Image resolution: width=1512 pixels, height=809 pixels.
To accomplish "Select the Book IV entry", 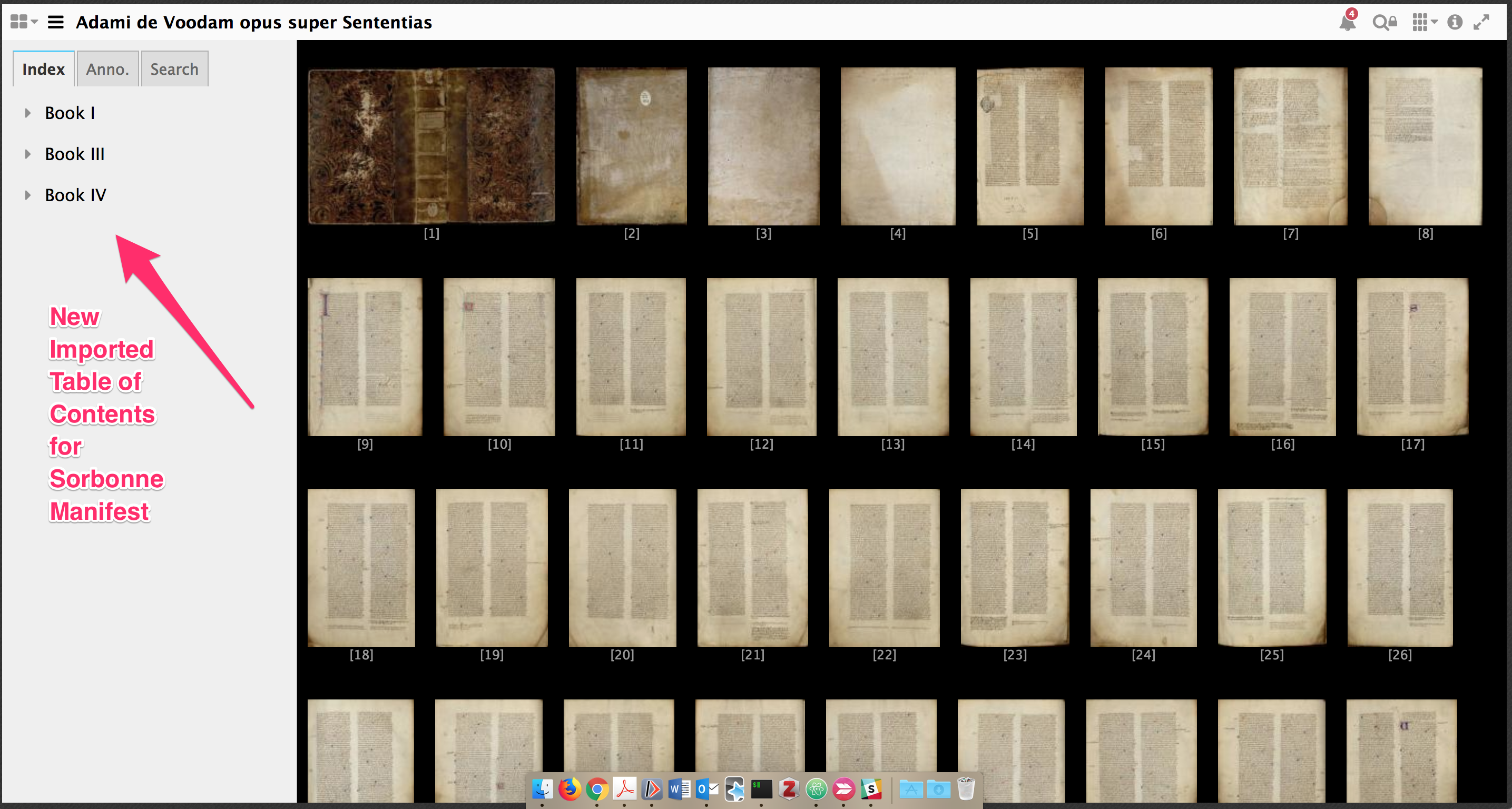I will [x=75, y=195].
